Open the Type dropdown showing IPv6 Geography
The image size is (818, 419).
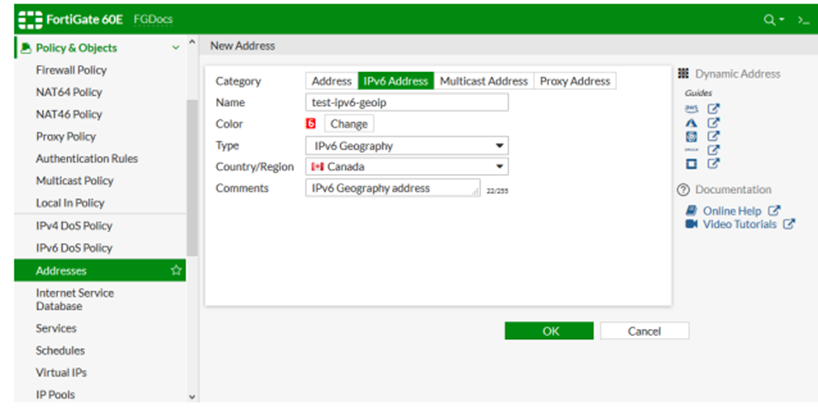pos(406,146)
